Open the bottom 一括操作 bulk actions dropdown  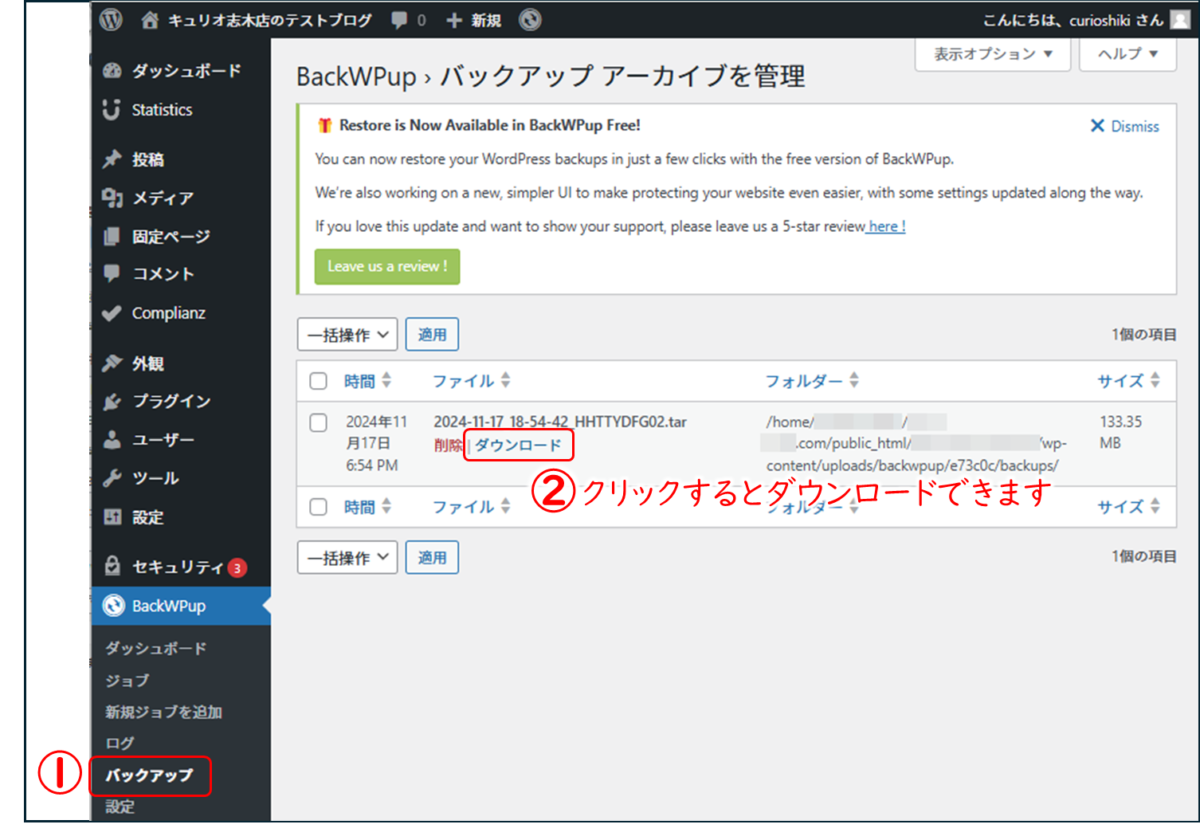point(348,557)
